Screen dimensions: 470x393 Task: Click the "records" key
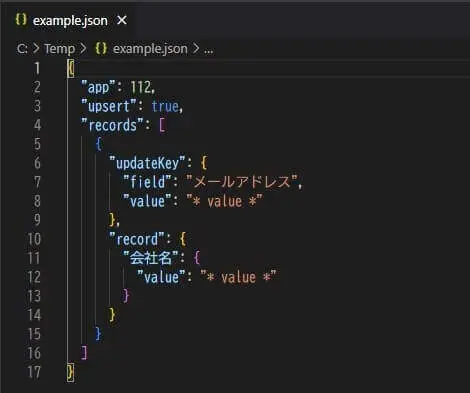[112, 125]
